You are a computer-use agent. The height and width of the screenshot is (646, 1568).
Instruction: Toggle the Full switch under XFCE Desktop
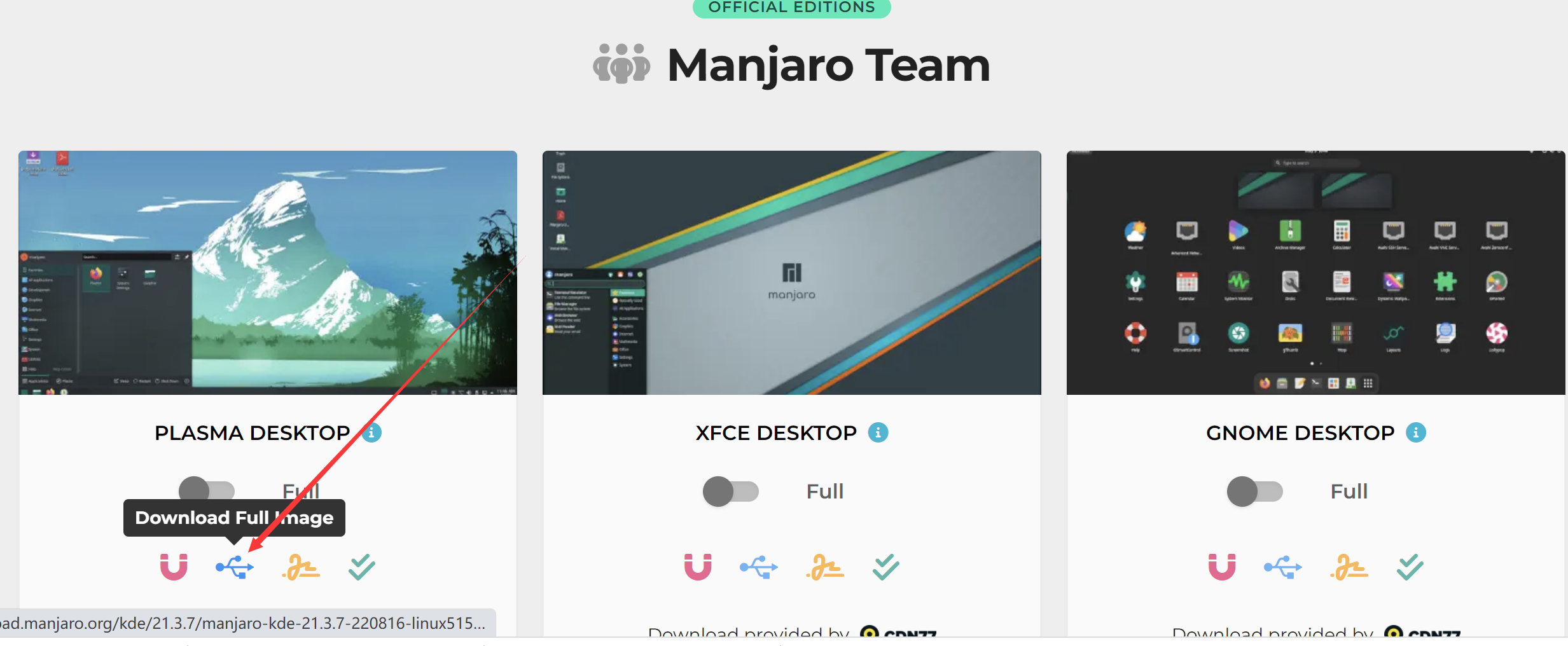(731, 491)
